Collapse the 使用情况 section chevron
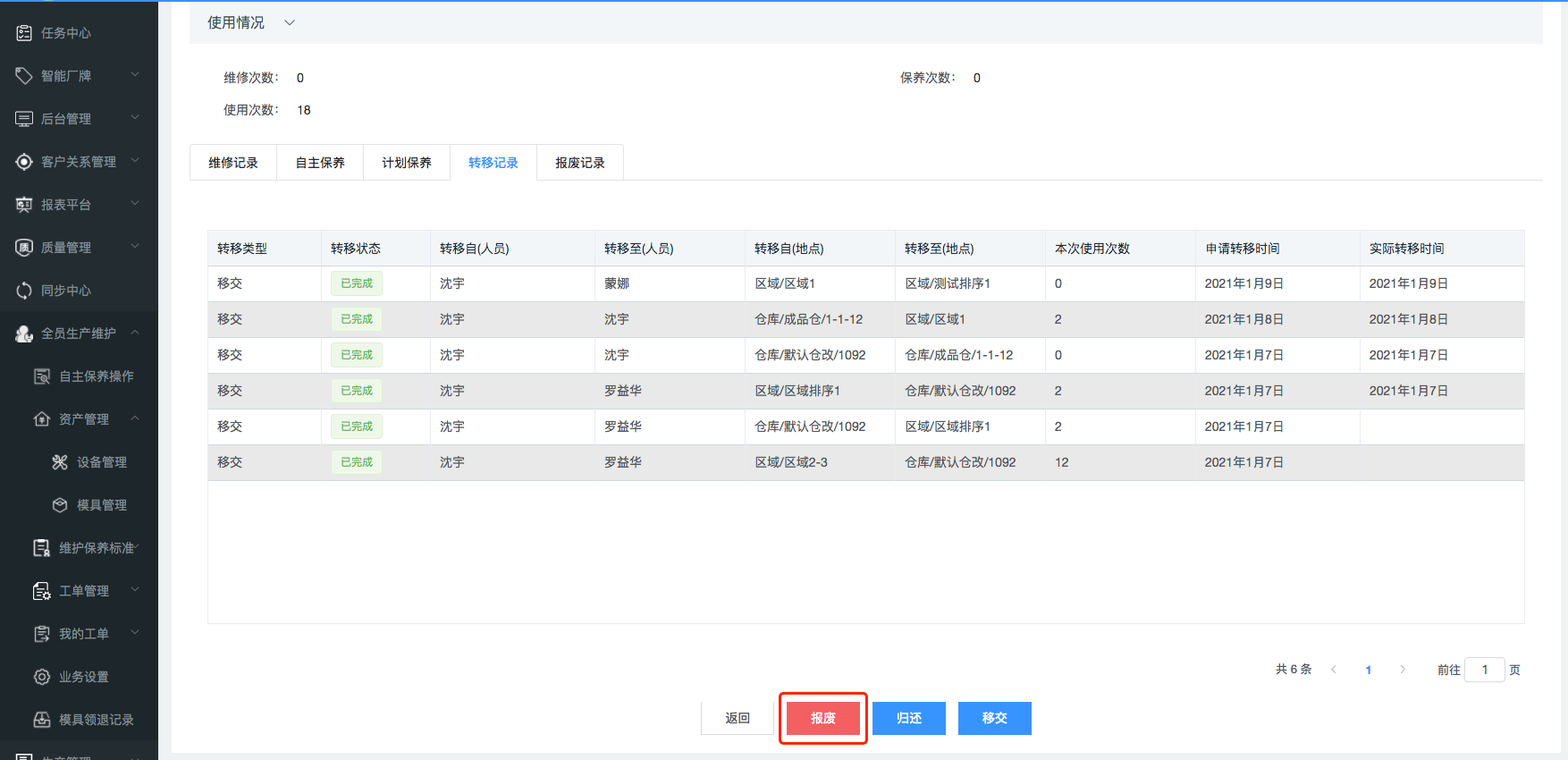Viewport: 1568px width, 760px height. point(290,23)
